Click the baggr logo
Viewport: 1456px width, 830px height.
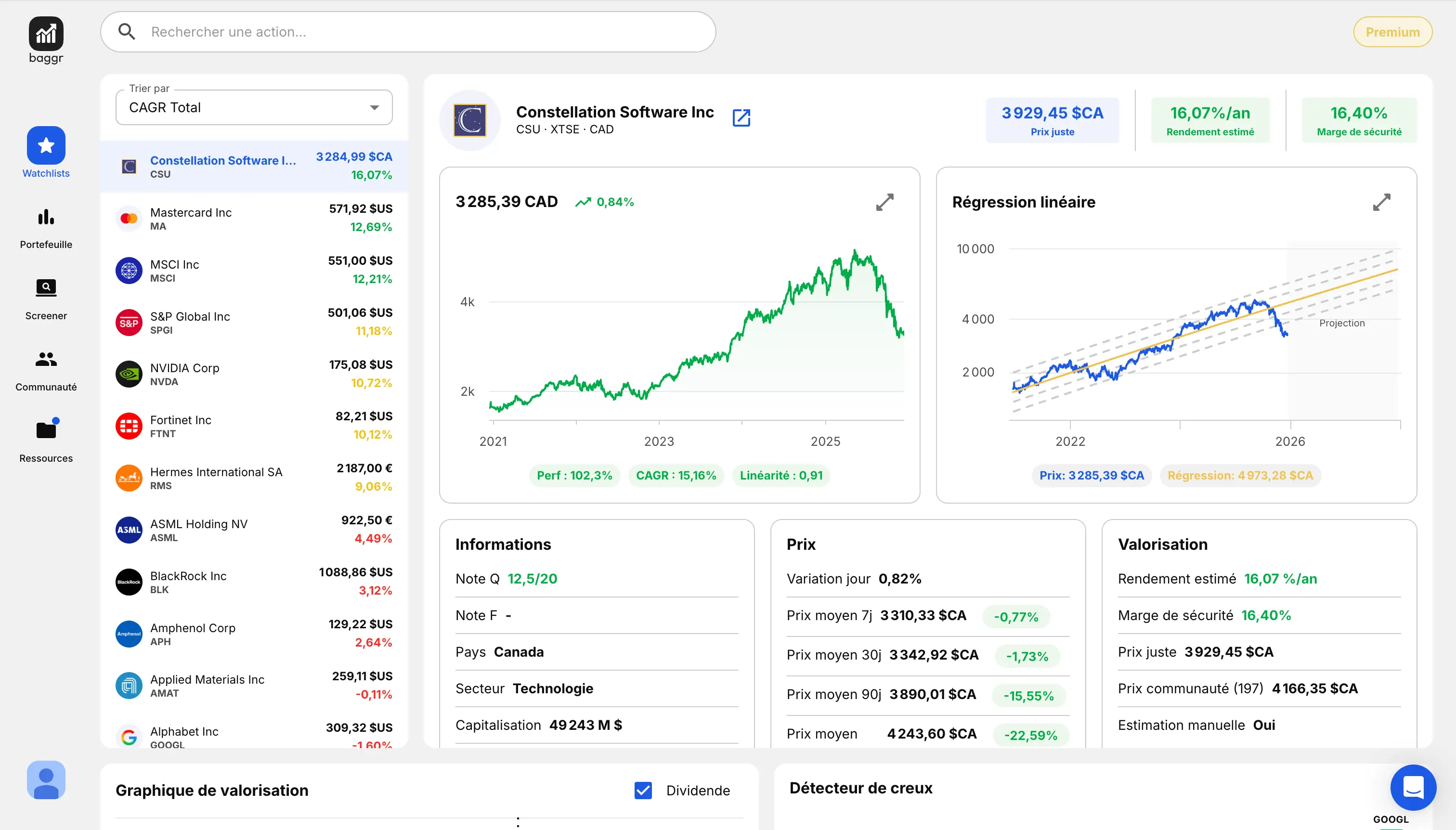pyautogui.click(x=46, y=34)
